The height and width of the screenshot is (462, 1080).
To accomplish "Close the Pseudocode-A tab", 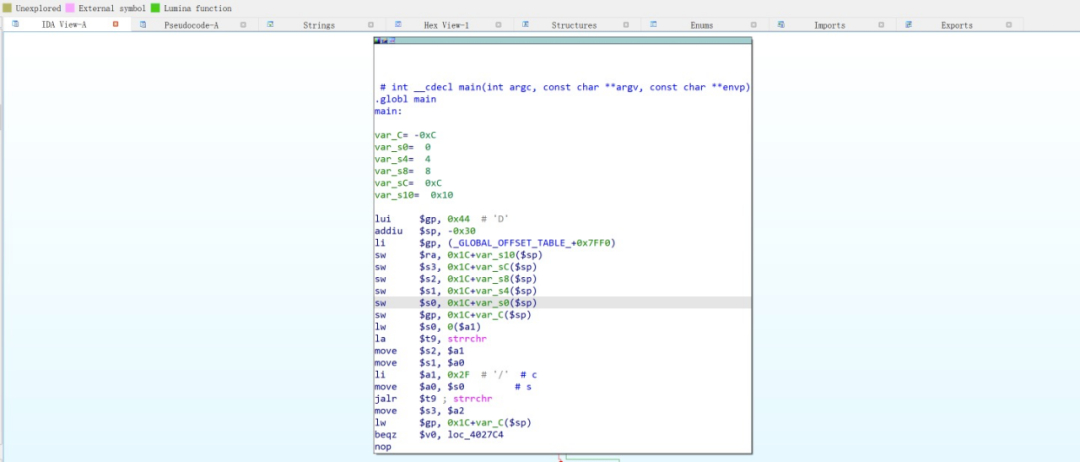I will [243, 25].
